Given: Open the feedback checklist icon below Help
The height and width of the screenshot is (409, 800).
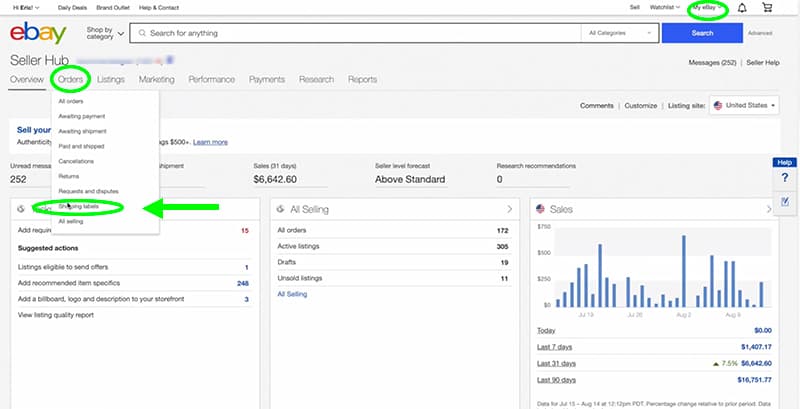Looking at the screenshot, I should [x=785, y=202].
